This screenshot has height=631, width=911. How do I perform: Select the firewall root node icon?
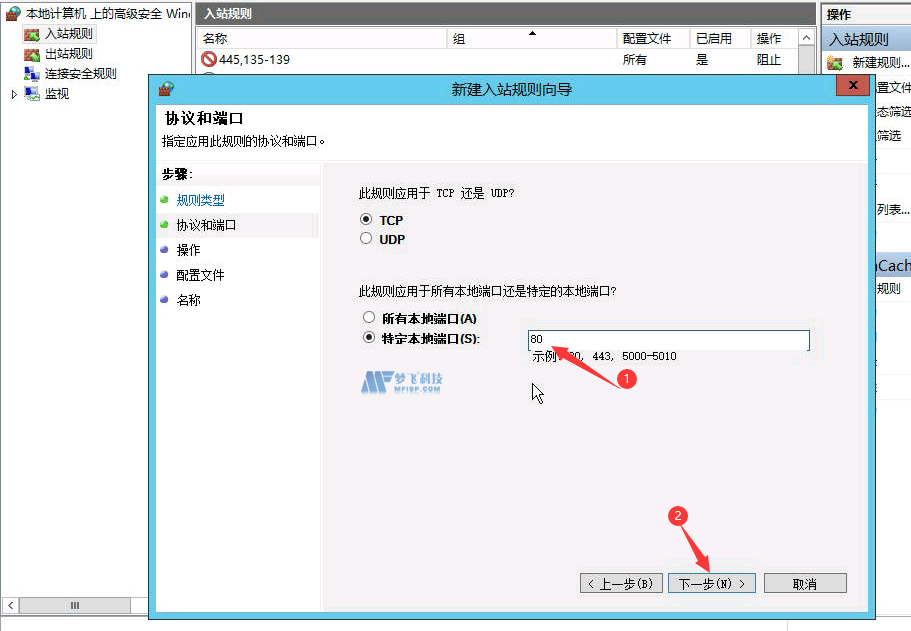click(x=12, y=12)
